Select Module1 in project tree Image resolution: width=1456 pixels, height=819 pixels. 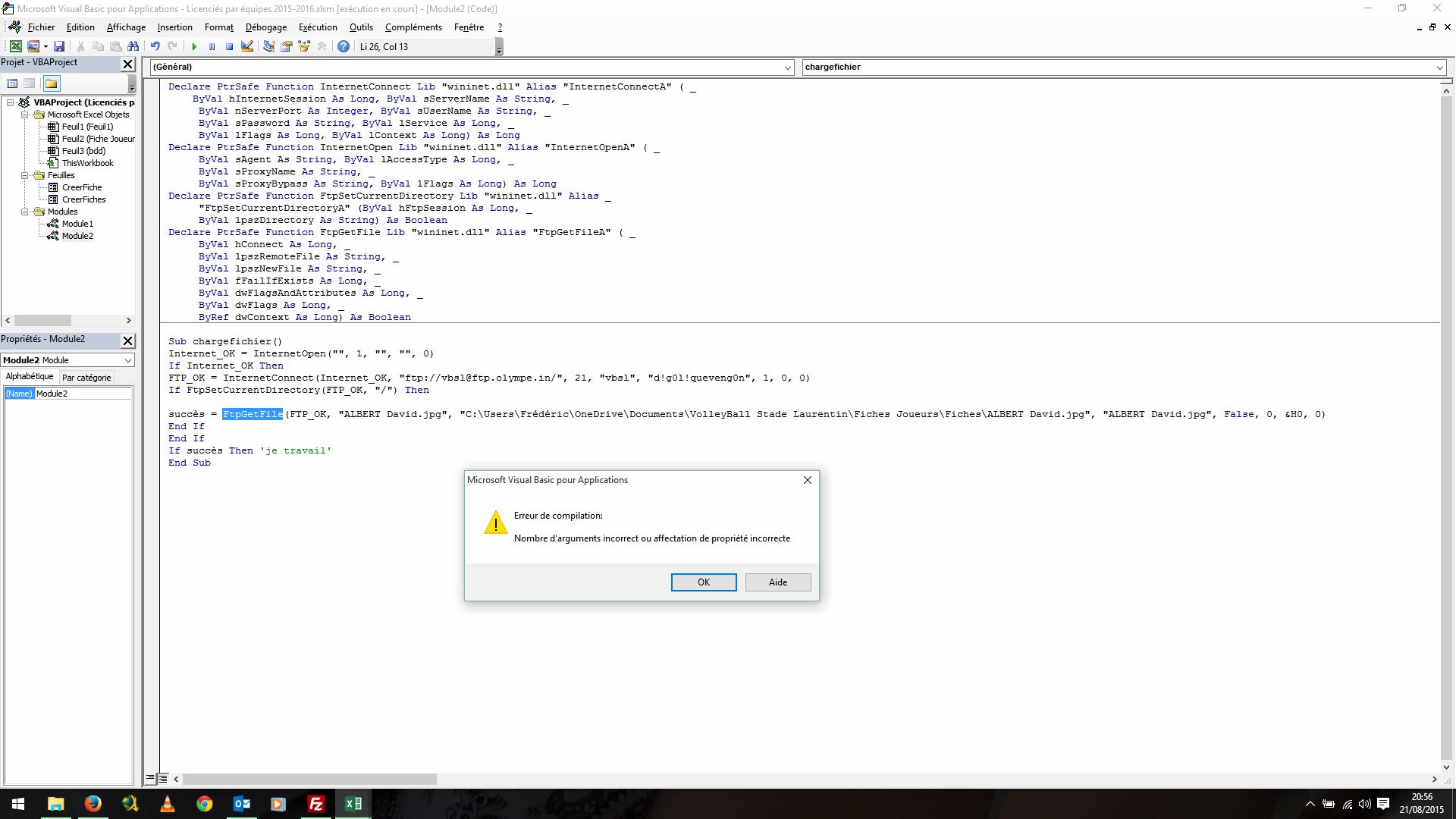click(77, 224)
